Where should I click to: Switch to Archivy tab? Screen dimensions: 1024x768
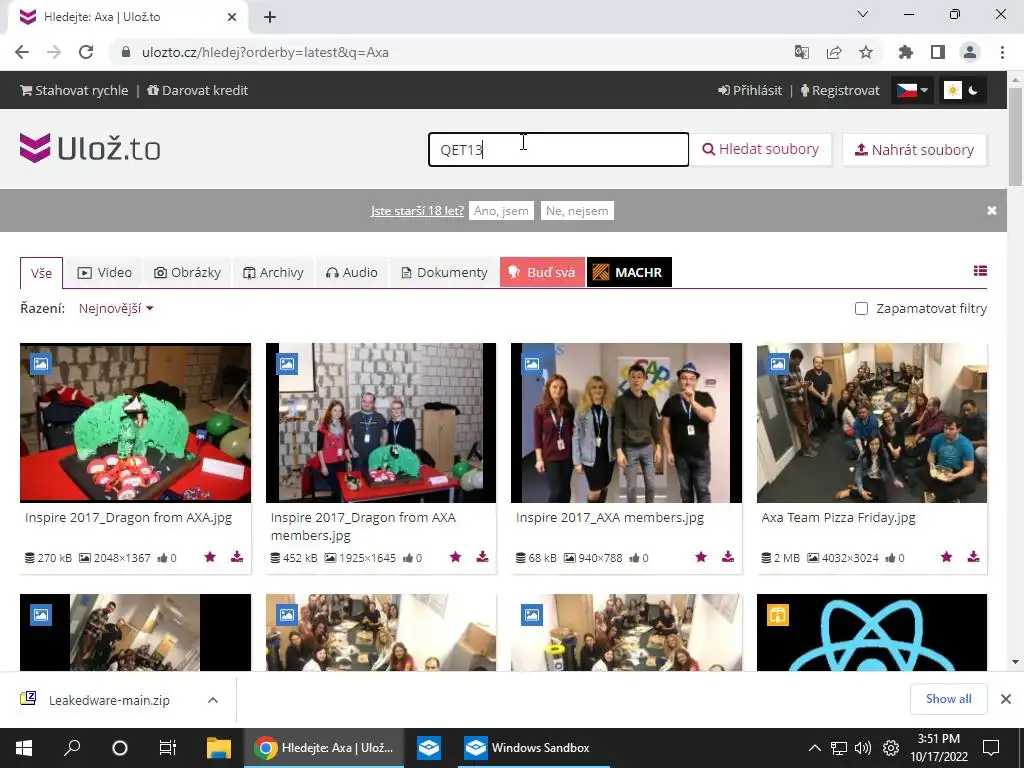point(273,272)
